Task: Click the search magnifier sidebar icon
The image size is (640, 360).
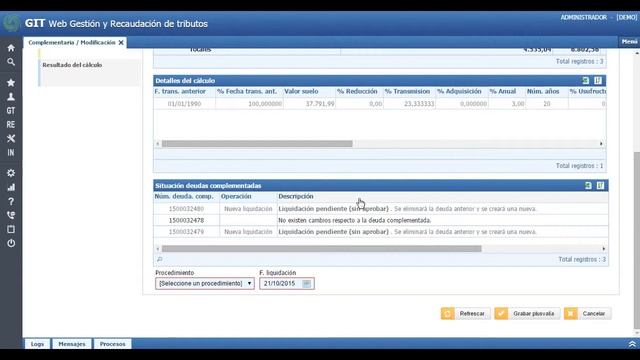Action: 11,62
